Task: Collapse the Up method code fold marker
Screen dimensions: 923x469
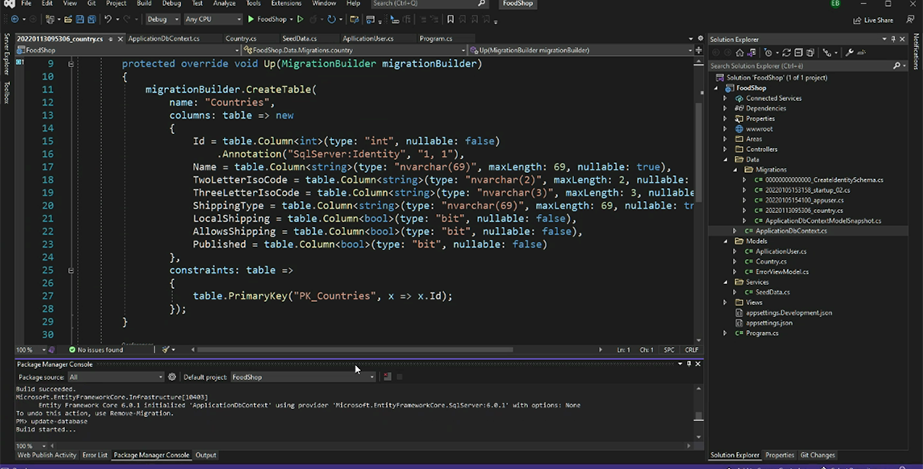Action: [71, 64]
